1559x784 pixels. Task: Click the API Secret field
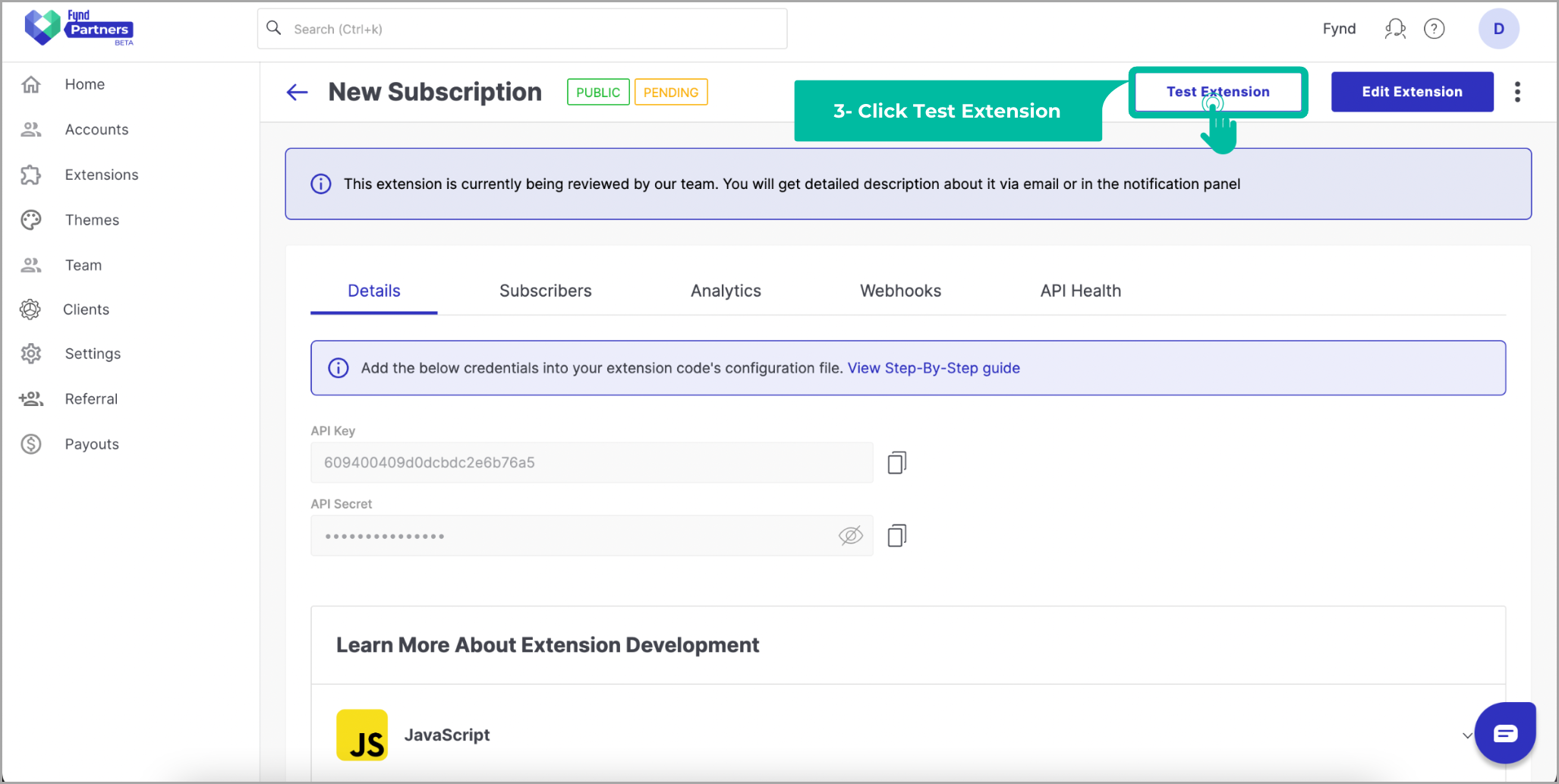click(x=591, y=536)
